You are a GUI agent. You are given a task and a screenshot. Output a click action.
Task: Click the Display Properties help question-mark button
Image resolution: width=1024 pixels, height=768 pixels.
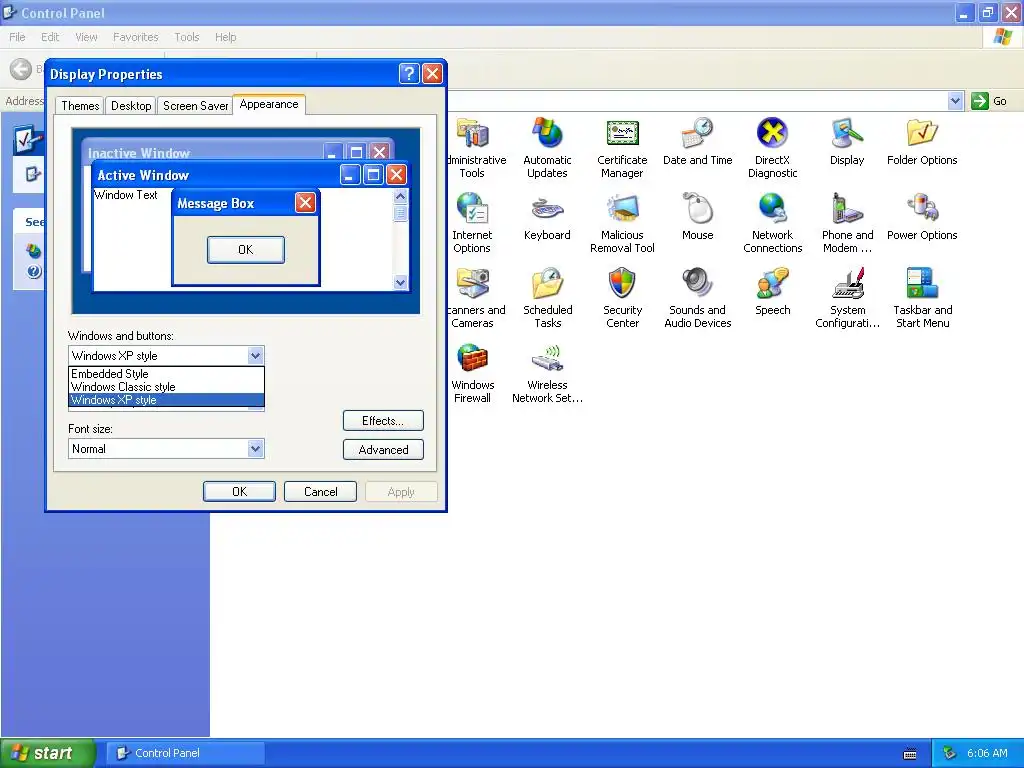(x=409, y=74)
